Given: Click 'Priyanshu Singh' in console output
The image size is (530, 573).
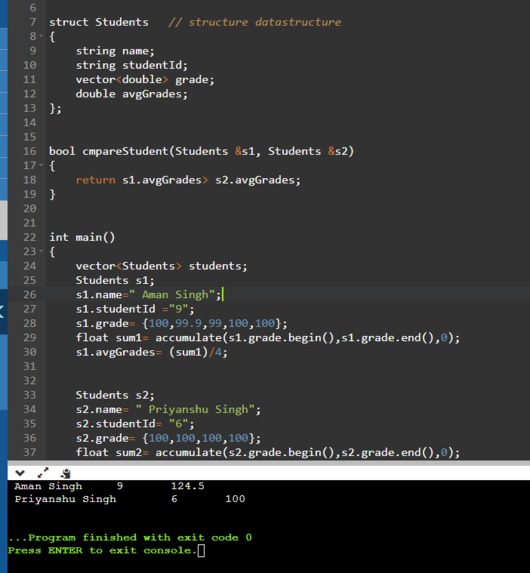Looking at the screenshot, I should [65, 499].
